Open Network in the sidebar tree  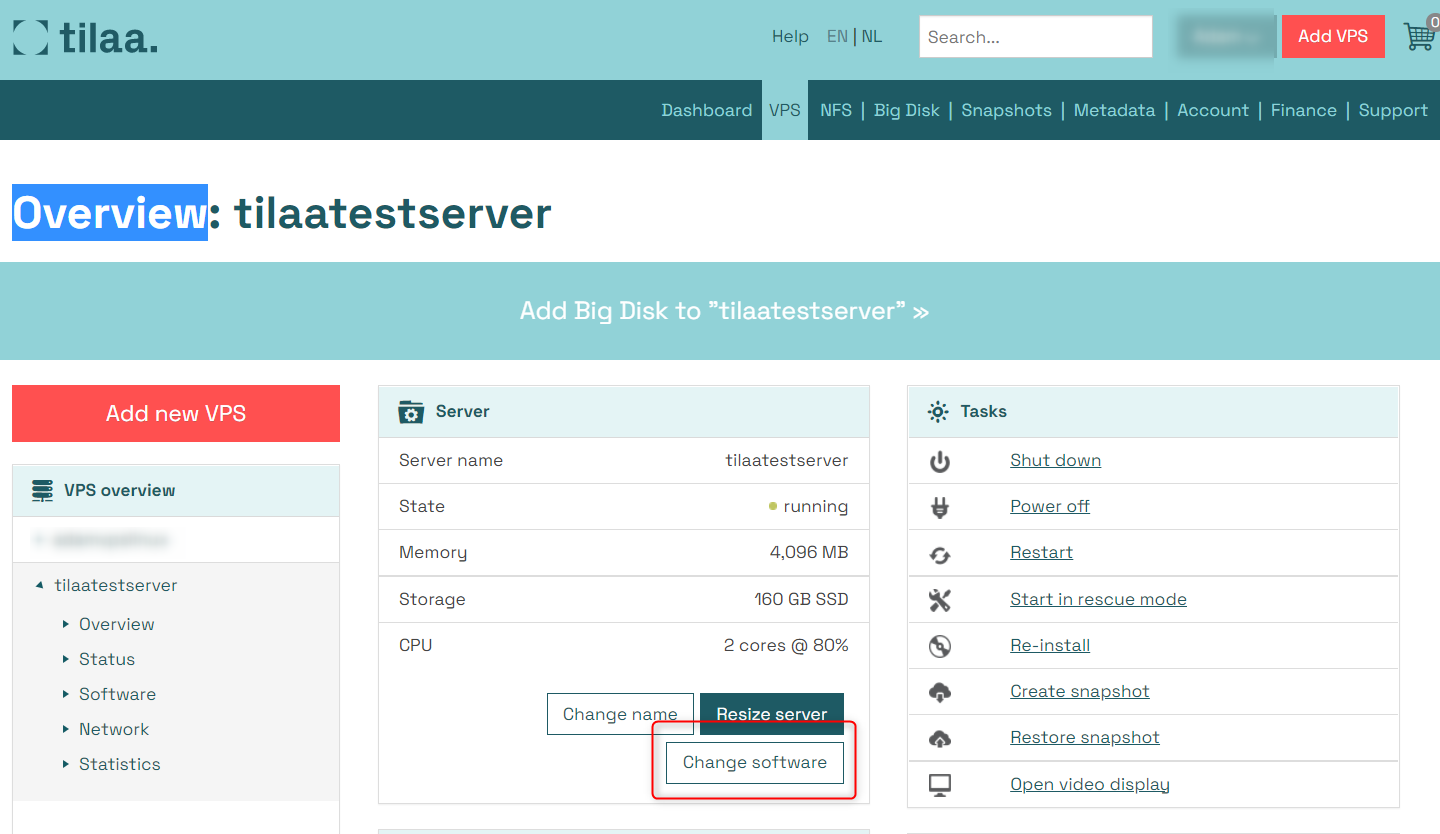114,729
